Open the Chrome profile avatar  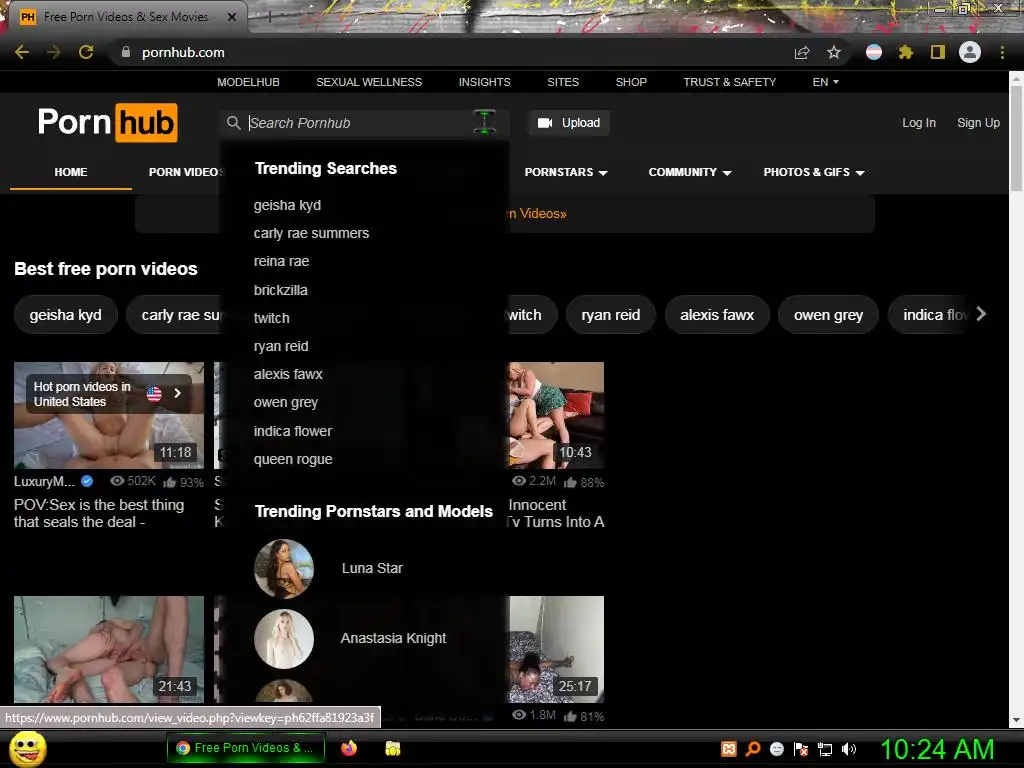970,52
